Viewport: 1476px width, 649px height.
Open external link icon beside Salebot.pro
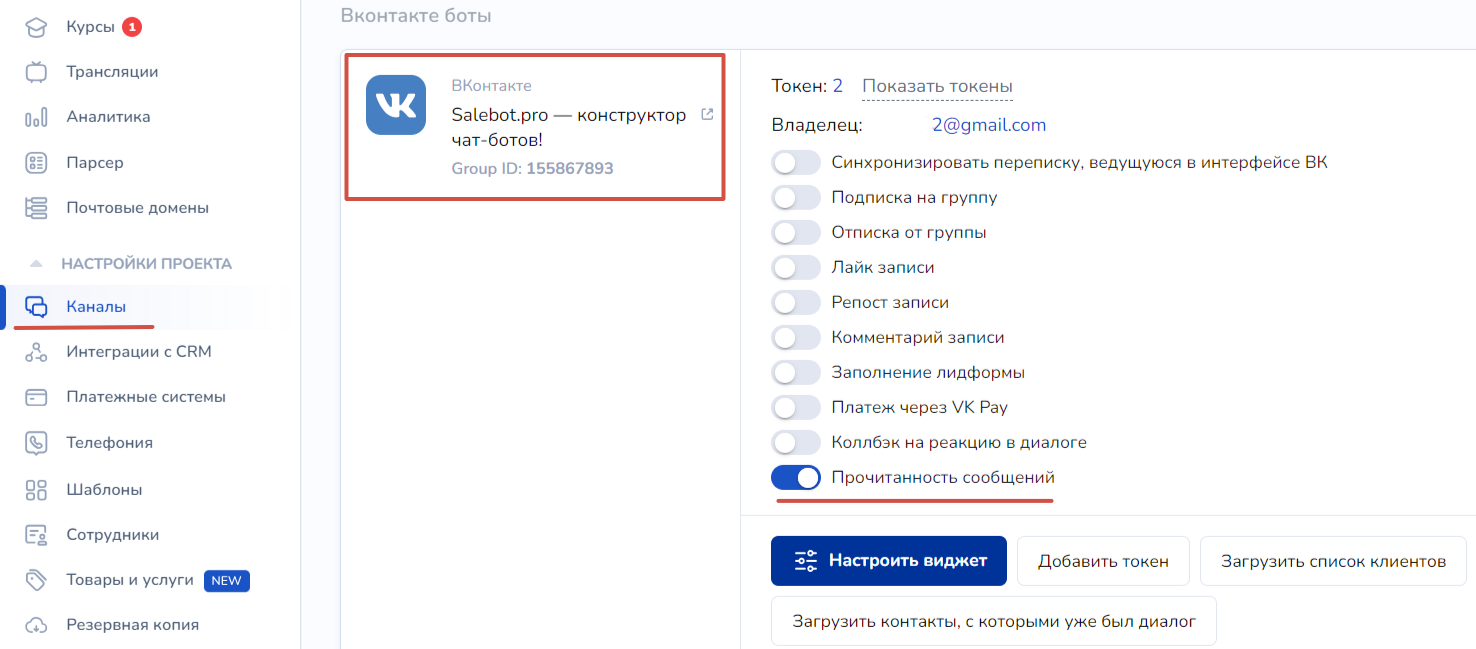tap(708, 114)
